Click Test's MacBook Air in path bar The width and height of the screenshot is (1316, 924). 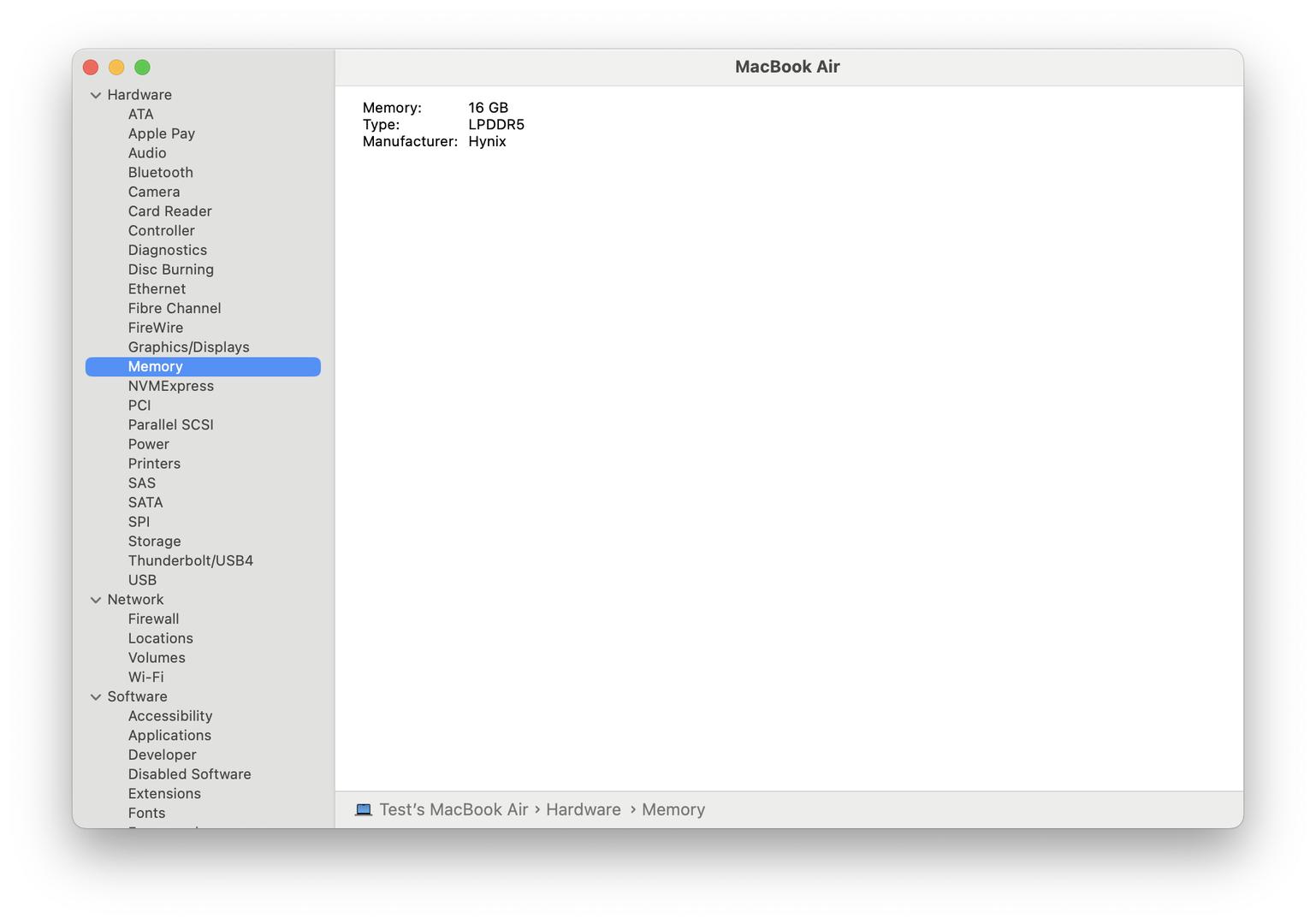pyautogui.click(x=453, y=810)
